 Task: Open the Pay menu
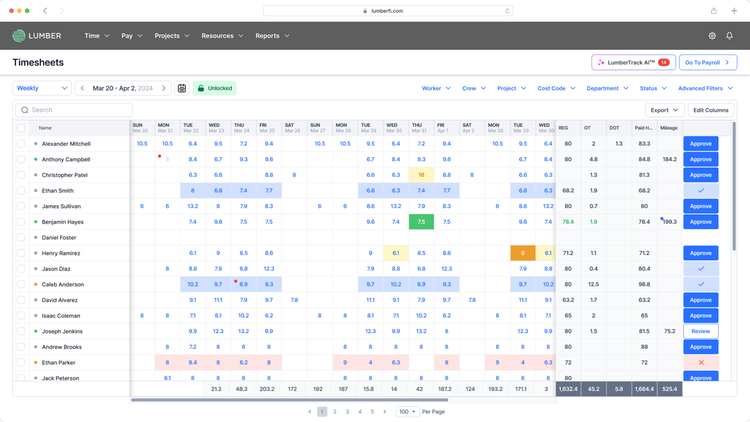pyautogui.click(x=132, y=36)
